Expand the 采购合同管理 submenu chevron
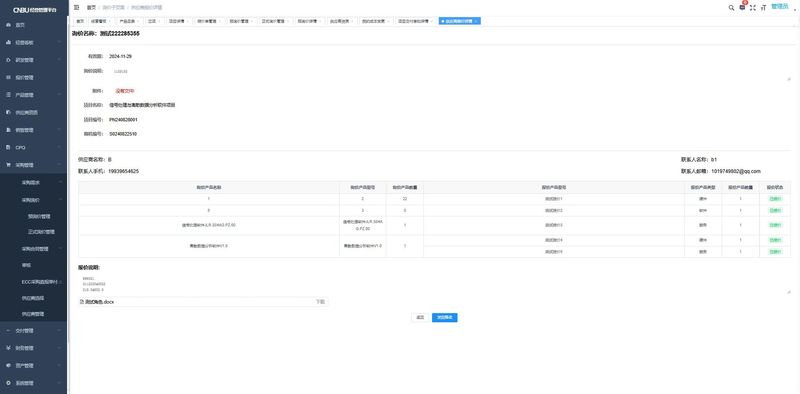 60,249
